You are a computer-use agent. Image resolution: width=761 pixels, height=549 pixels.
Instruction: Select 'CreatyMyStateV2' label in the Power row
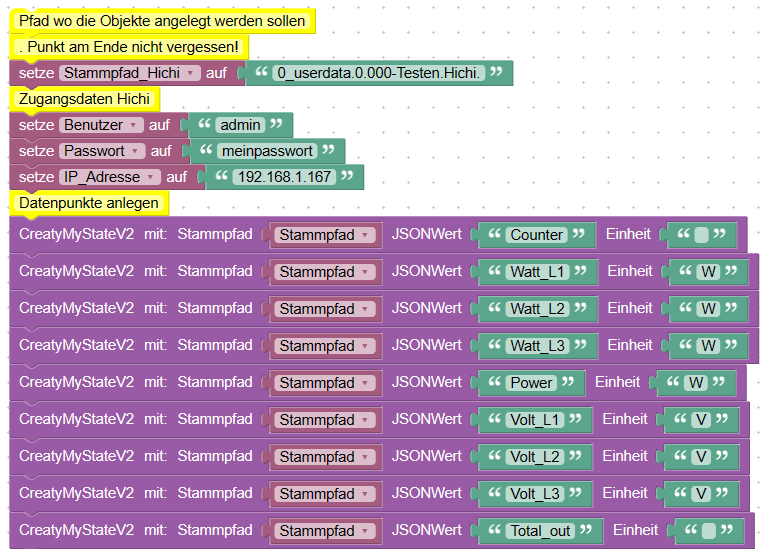coord(76,382)
